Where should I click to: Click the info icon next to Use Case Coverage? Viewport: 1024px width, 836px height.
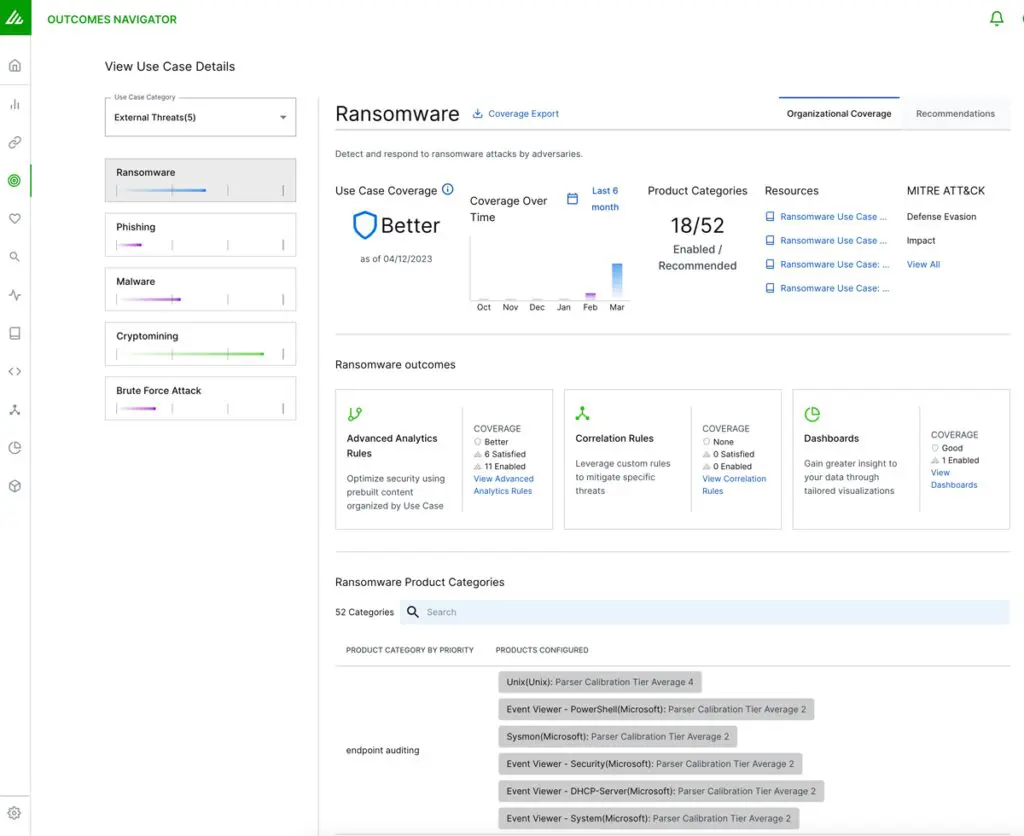tap(445, 189)
